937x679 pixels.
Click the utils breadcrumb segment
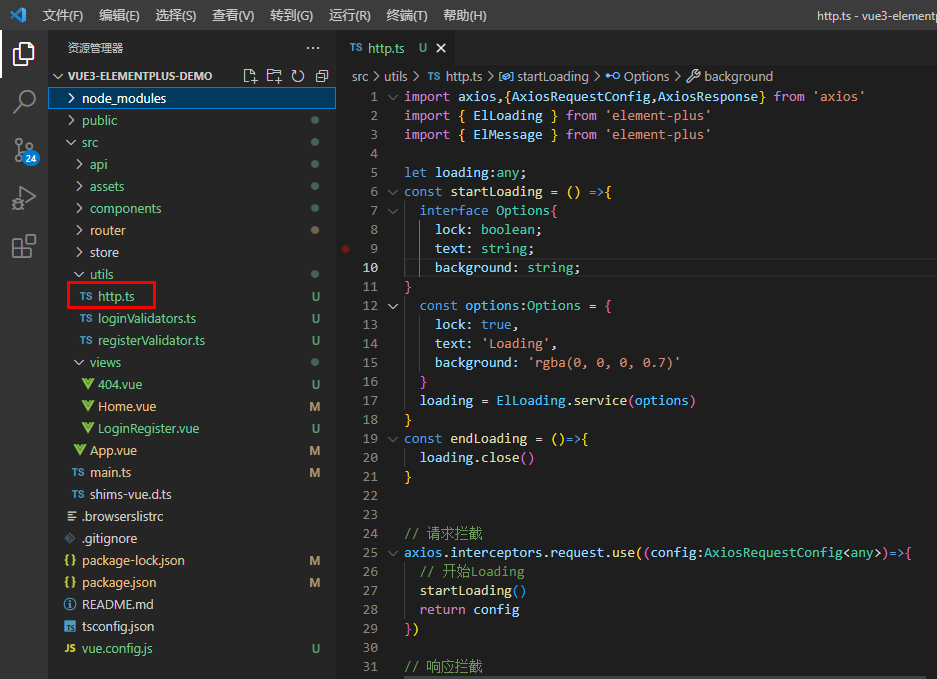396,76
